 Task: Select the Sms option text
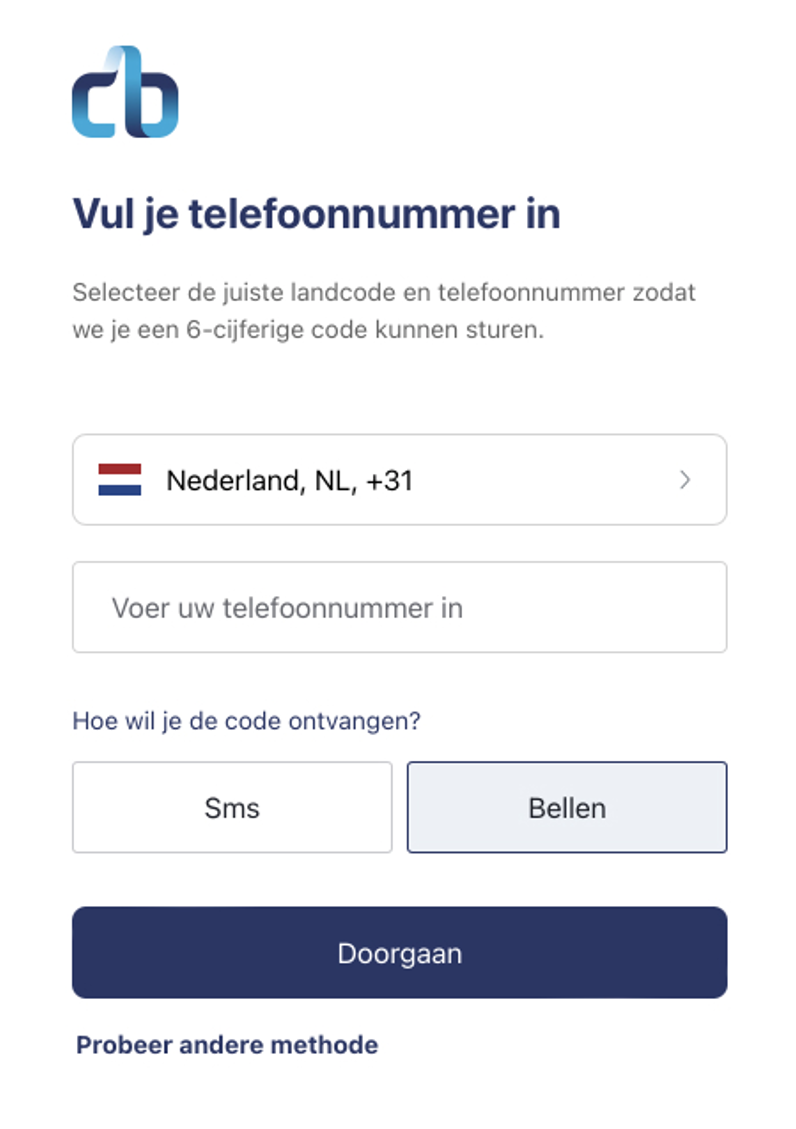coord(232,808)
